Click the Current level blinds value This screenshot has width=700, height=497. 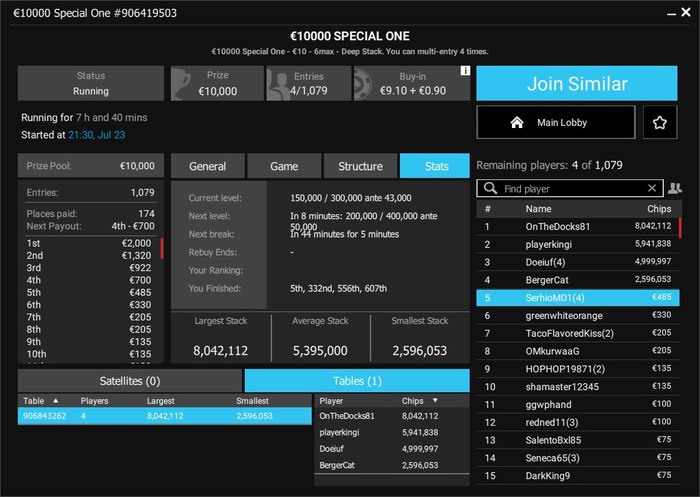(351, 198)
